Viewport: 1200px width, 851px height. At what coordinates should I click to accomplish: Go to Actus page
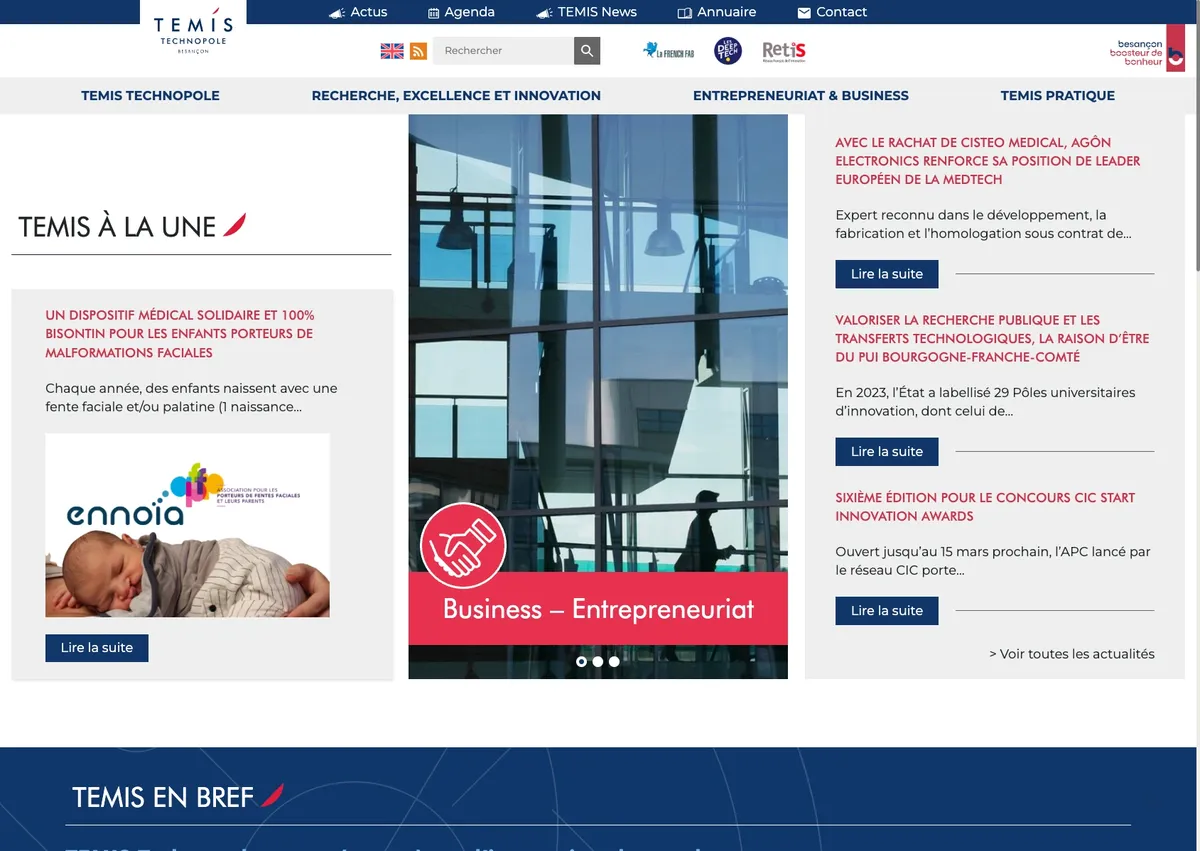369,12
